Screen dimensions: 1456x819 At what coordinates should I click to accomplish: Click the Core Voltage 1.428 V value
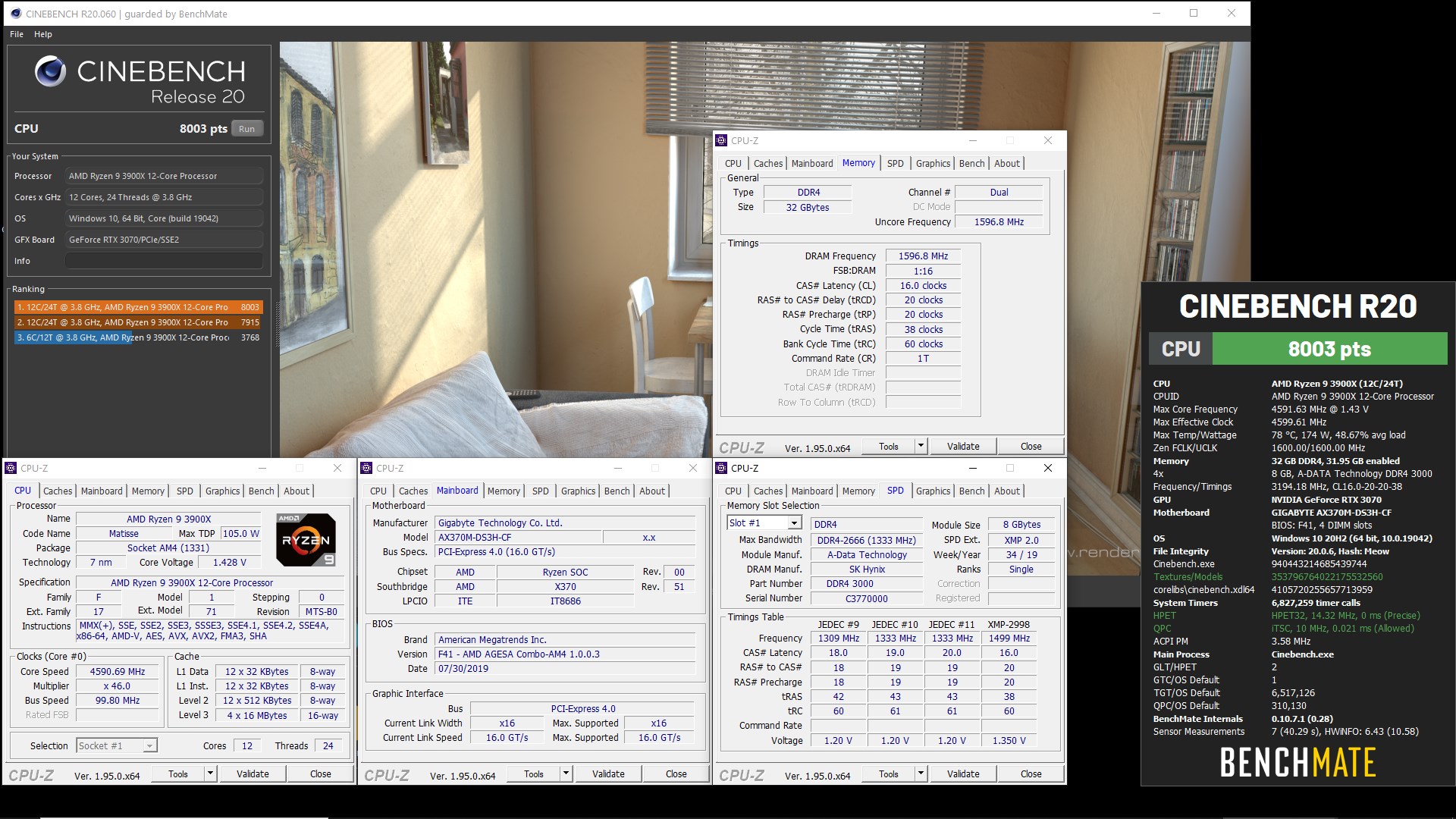pos(229,562)
